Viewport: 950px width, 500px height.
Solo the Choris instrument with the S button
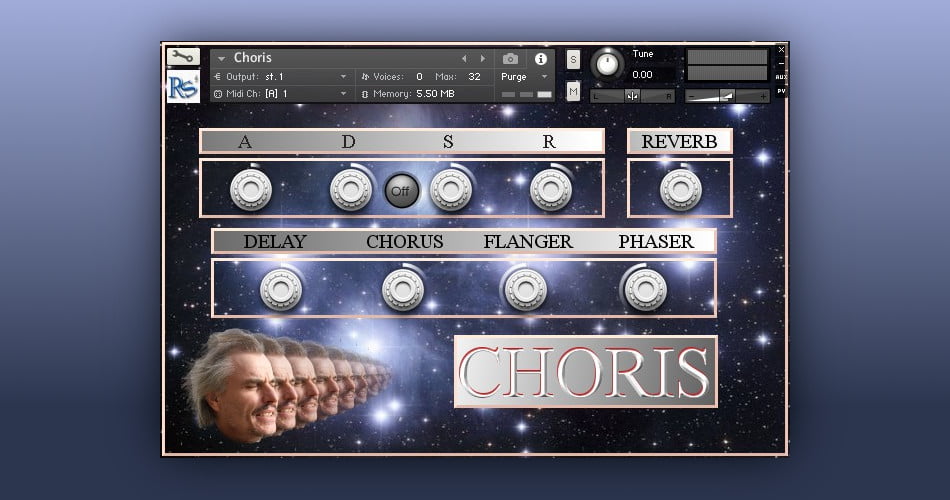(573, 59)
